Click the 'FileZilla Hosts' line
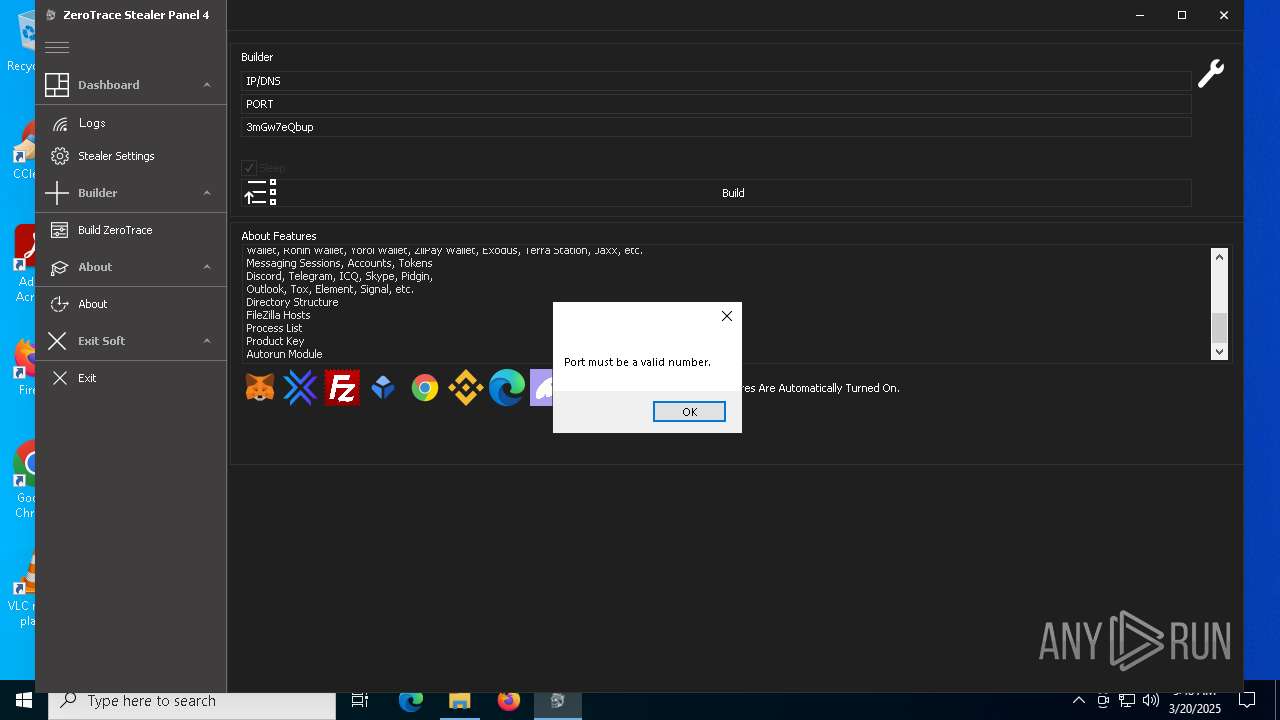Viewport: 1280px width, 720px height. pos(278,315)
